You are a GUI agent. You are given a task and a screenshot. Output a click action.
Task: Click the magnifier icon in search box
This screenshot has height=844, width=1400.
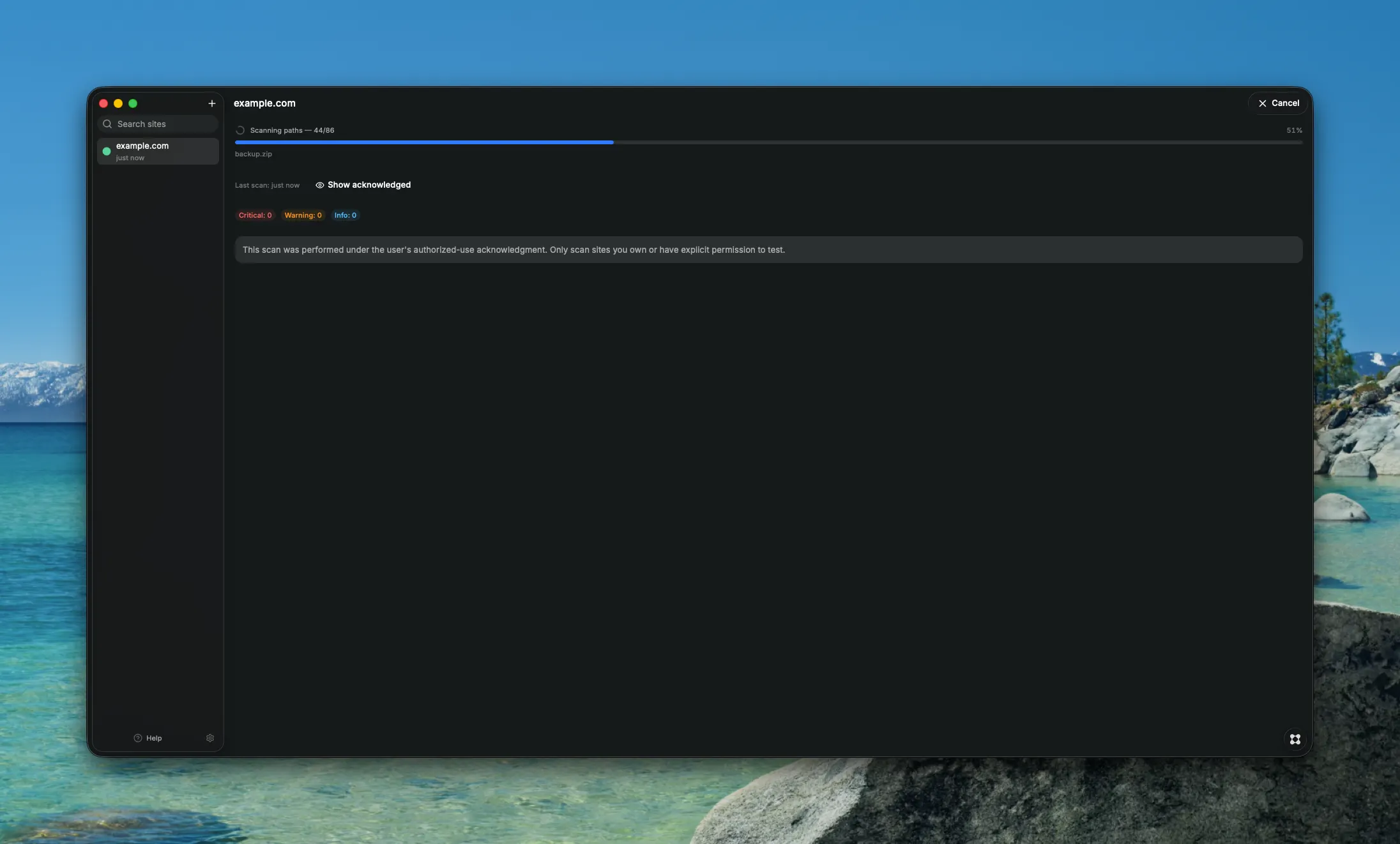point(107,124)
